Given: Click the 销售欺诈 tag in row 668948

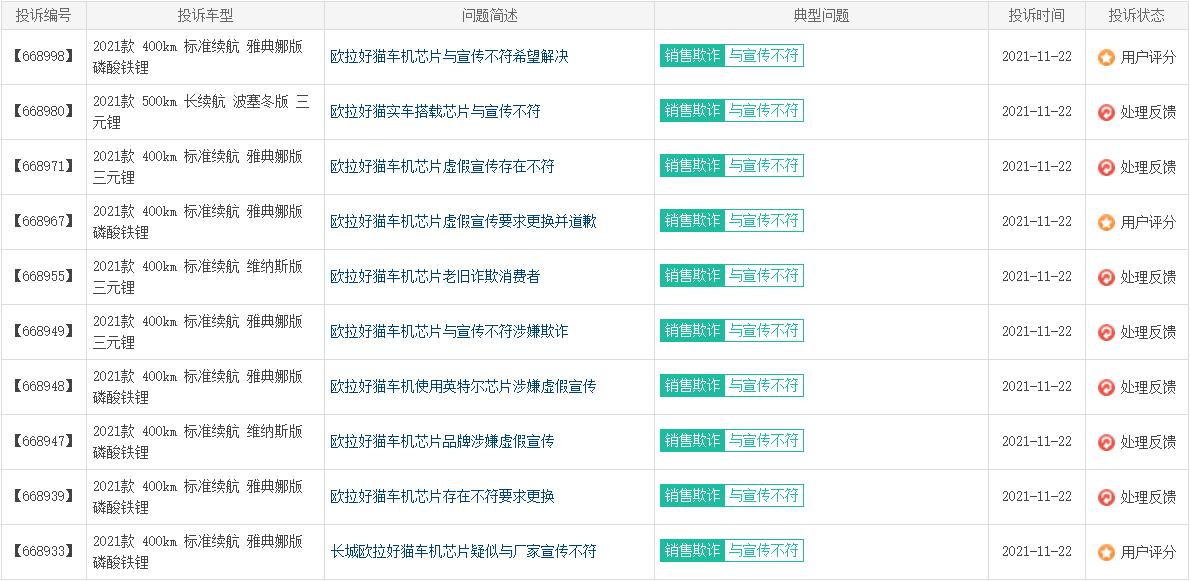Looking at the screenshot, I should click(692, 386).
